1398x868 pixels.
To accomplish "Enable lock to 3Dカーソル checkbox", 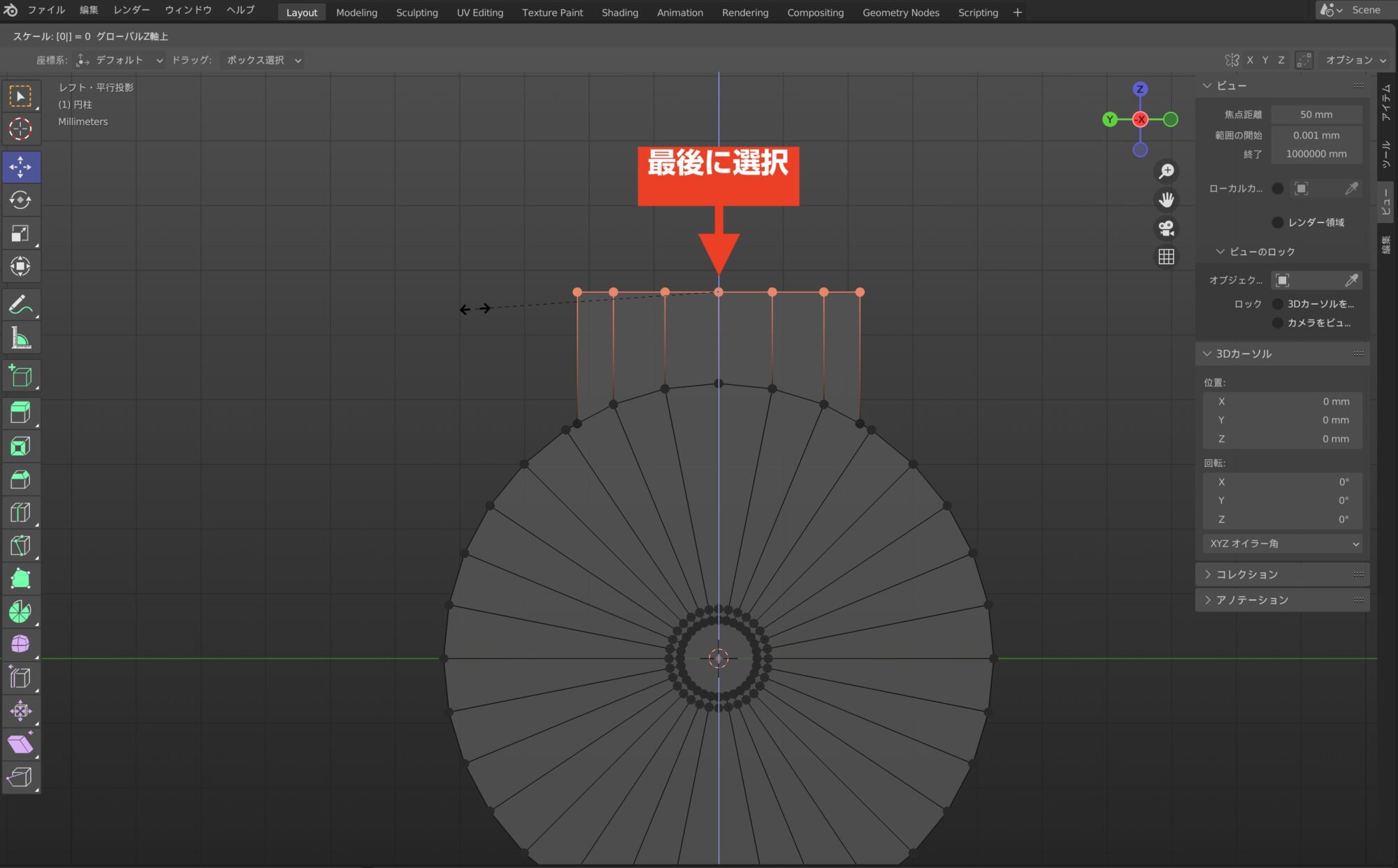I will pos(1278,304).
